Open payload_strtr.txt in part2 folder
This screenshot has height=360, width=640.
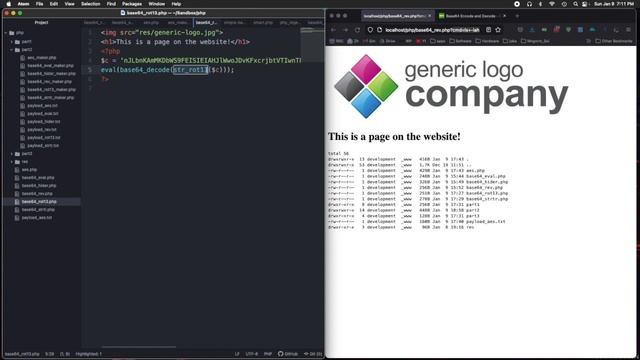[x=43, y=146]
